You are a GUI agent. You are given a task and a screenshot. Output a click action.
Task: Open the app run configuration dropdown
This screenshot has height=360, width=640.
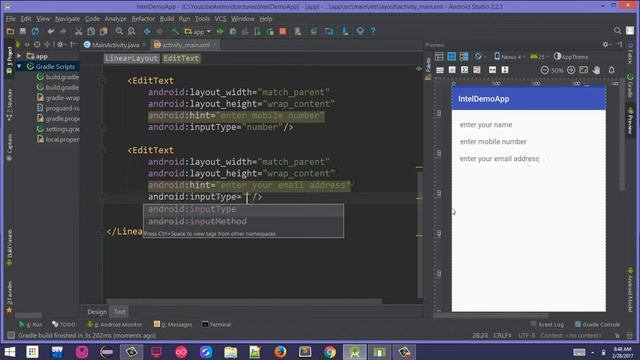(198, 31)
